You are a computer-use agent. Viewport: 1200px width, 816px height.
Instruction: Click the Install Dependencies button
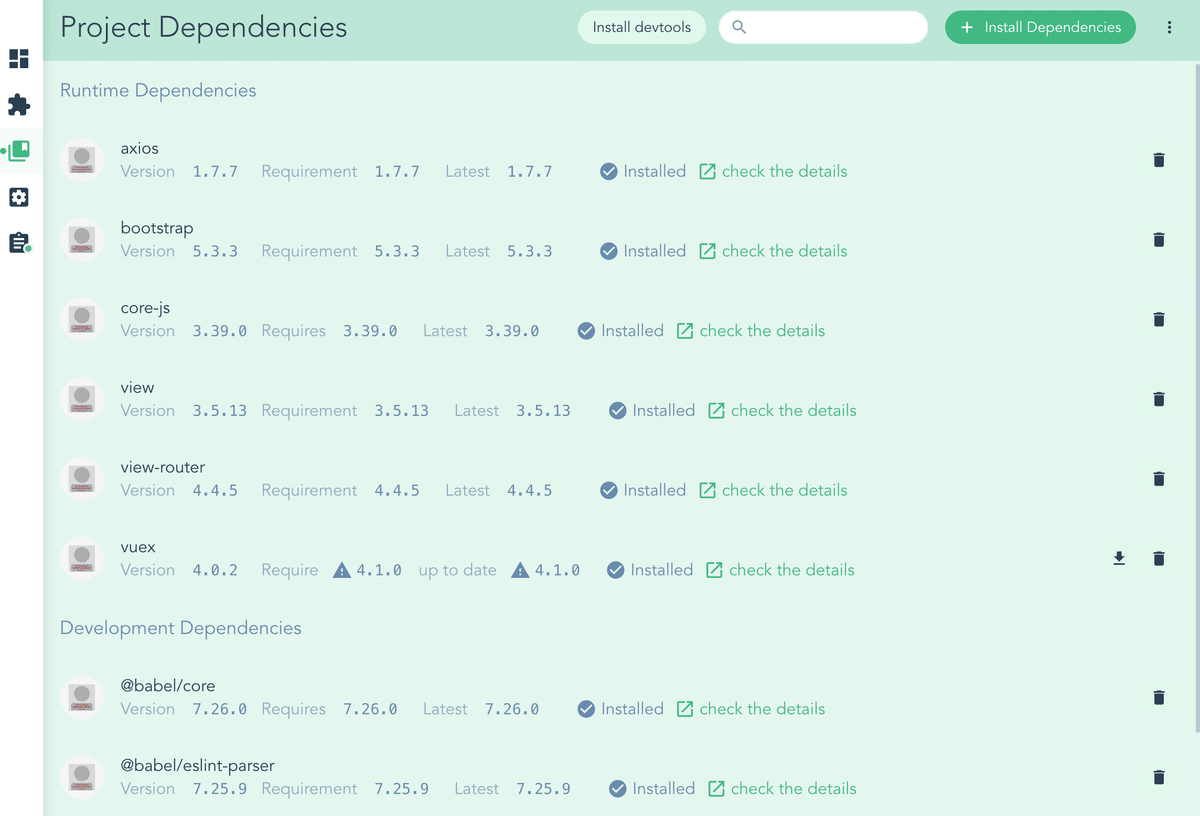[1040, 28]
